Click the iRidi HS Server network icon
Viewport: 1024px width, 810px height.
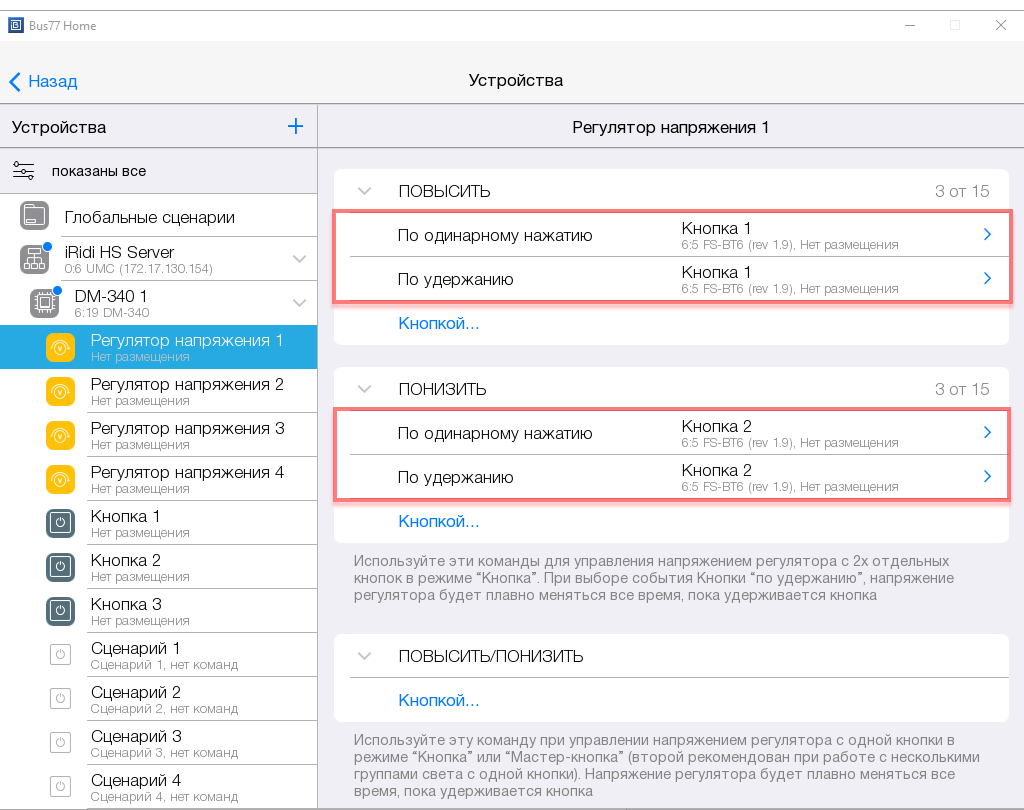34,259
